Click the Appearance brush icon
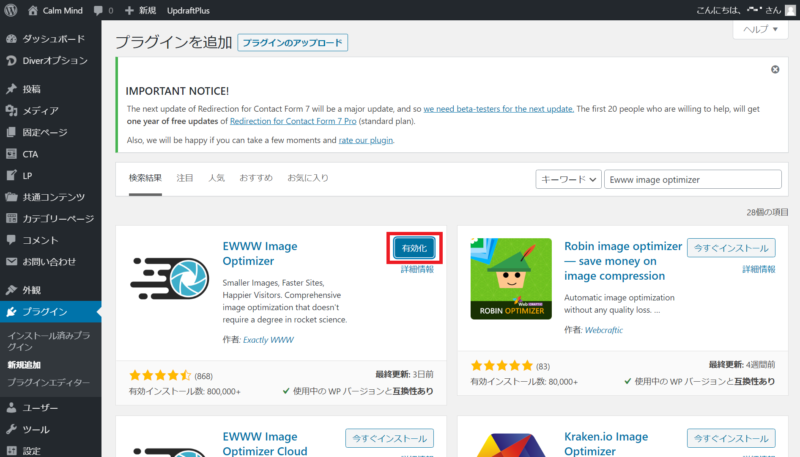Viewport: 800px width, 457px height. (11, 290)
